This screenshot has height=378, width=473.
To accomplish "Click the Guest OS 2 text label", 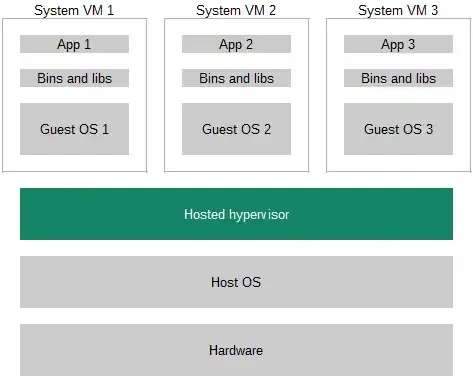I will pyautogui.click(x=236, y=129).
